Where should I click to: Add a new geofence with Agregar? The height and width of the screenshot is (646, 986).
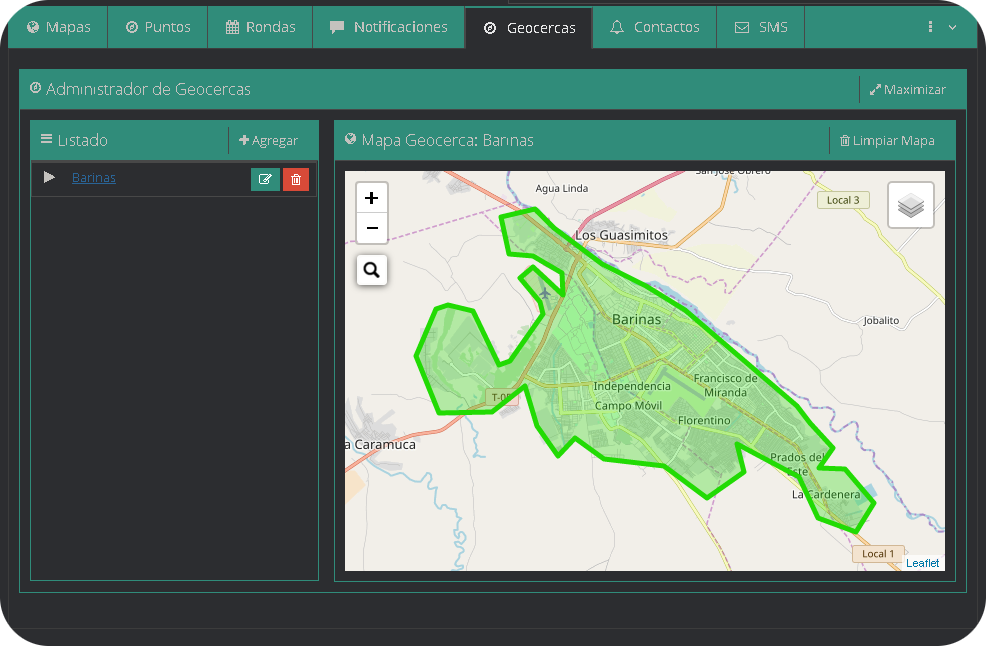tap(269, 141)
